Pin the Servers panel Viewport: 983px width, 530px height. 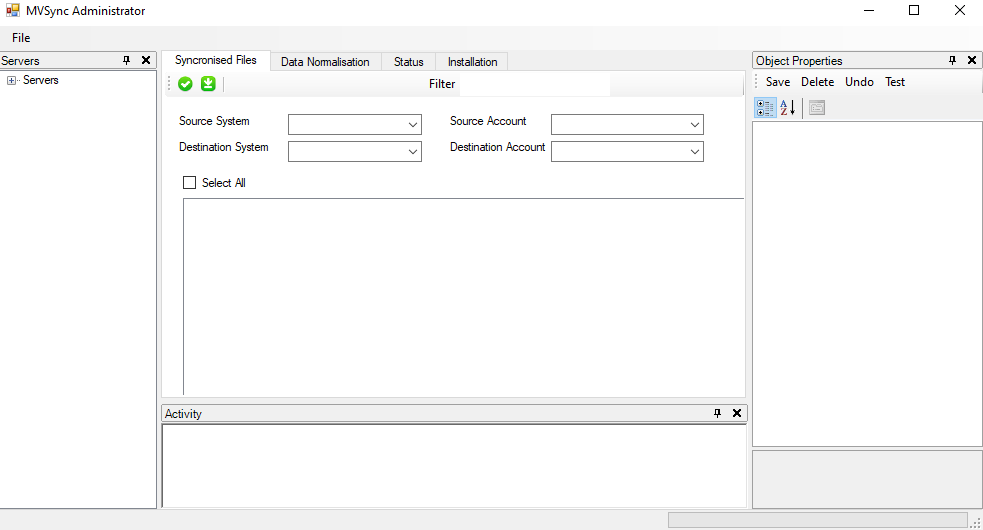click(x=127, y=60)
